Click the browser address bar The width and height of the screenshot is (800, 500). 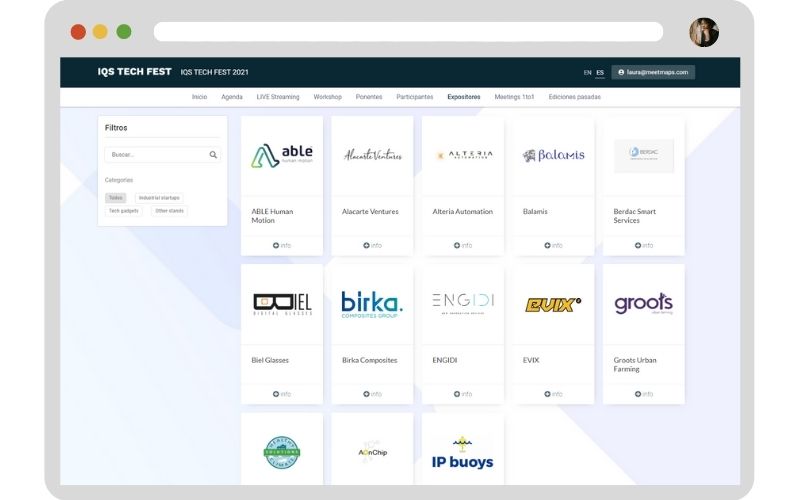click(408, 32)
